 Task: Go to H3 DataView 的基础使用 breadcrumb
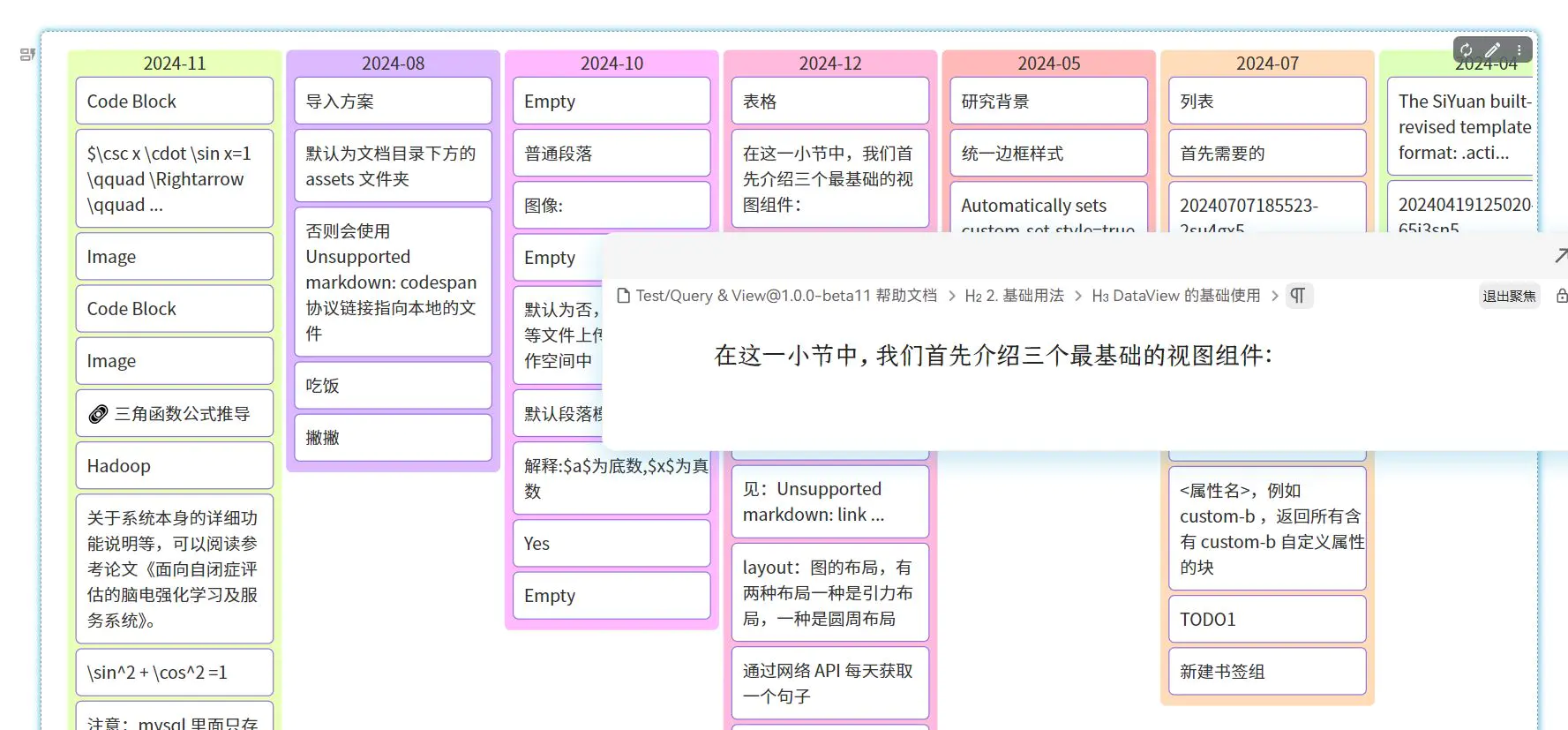click(1176, 296)
